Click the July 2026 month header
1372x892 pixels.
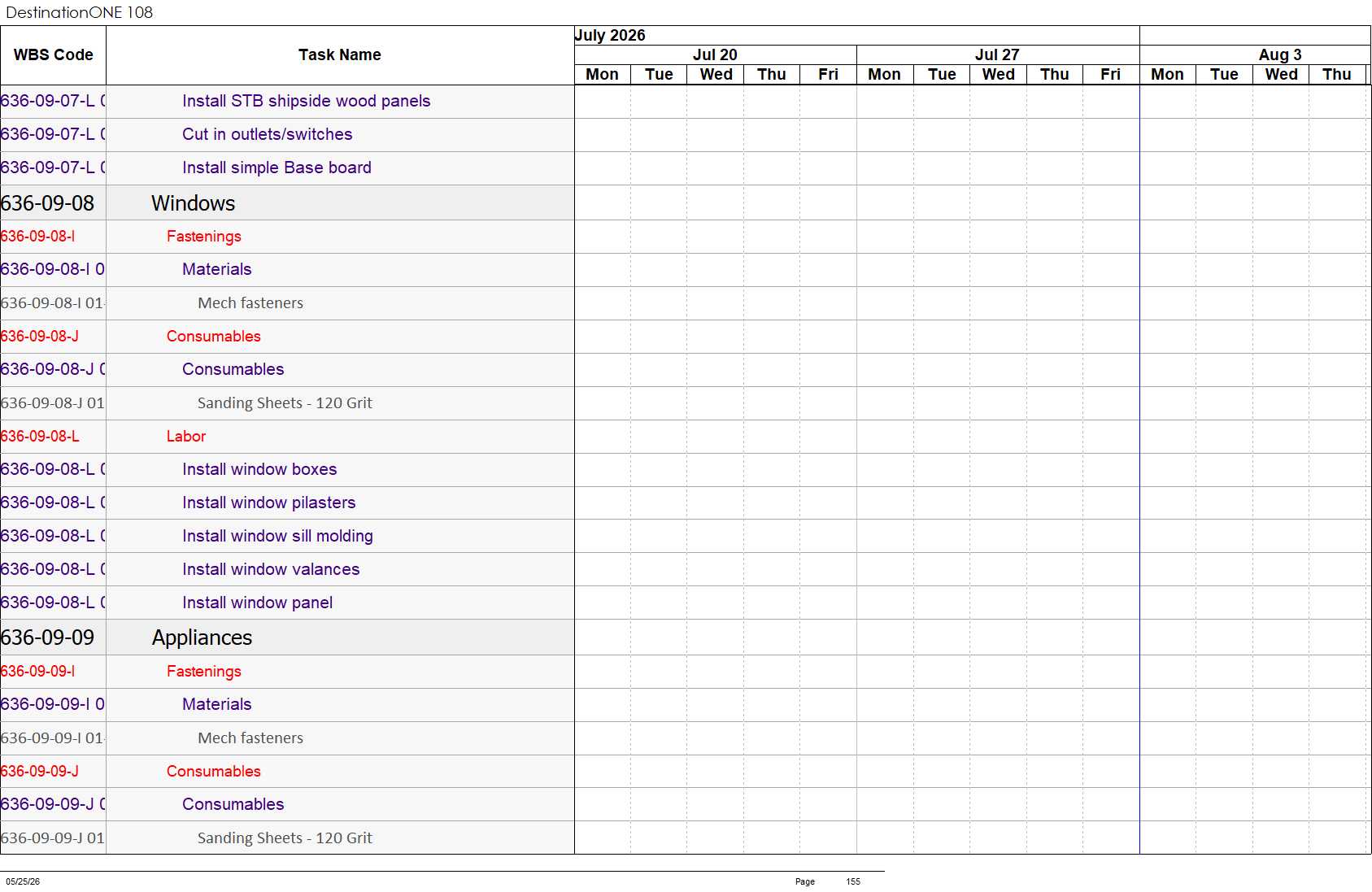coord(610,35)
